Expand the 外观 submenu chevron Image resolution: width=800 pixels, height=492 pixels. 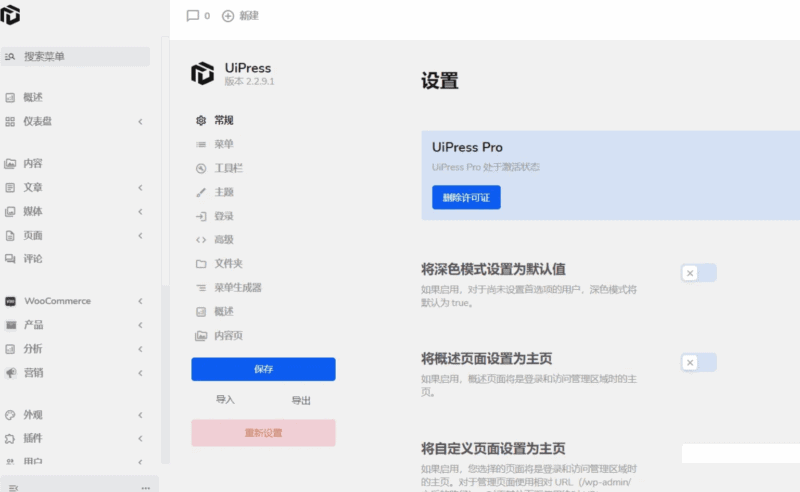click(x=140, y=415)
